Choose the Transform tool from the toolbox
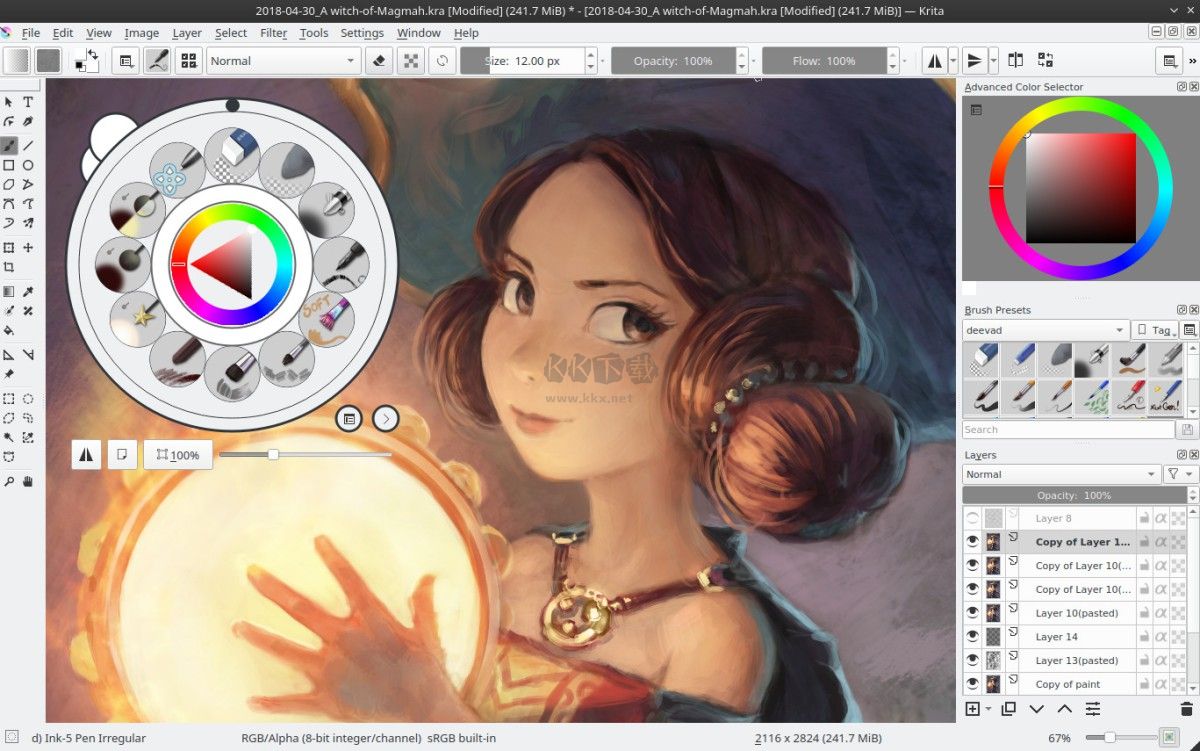The width and height of the screenshot is (1200, 751). (10, 247)
